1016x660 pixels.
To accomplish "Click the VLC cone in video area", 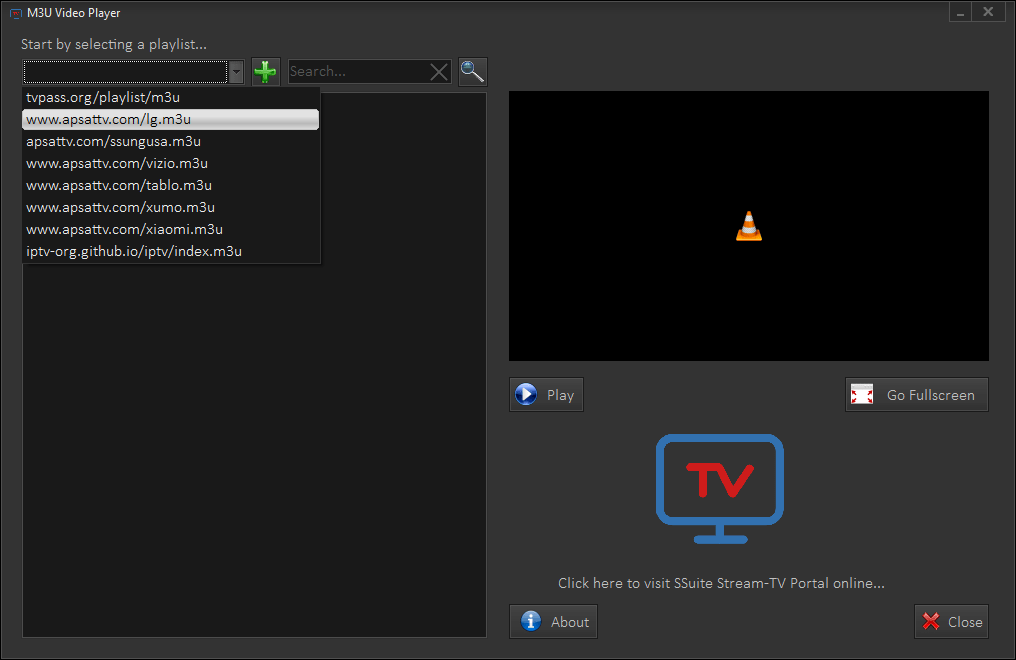I will pos(748,226).
